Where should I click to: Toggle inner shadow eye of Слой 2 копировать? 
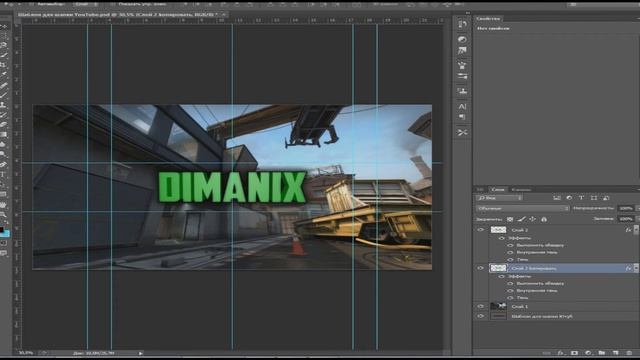click(510, 291)
